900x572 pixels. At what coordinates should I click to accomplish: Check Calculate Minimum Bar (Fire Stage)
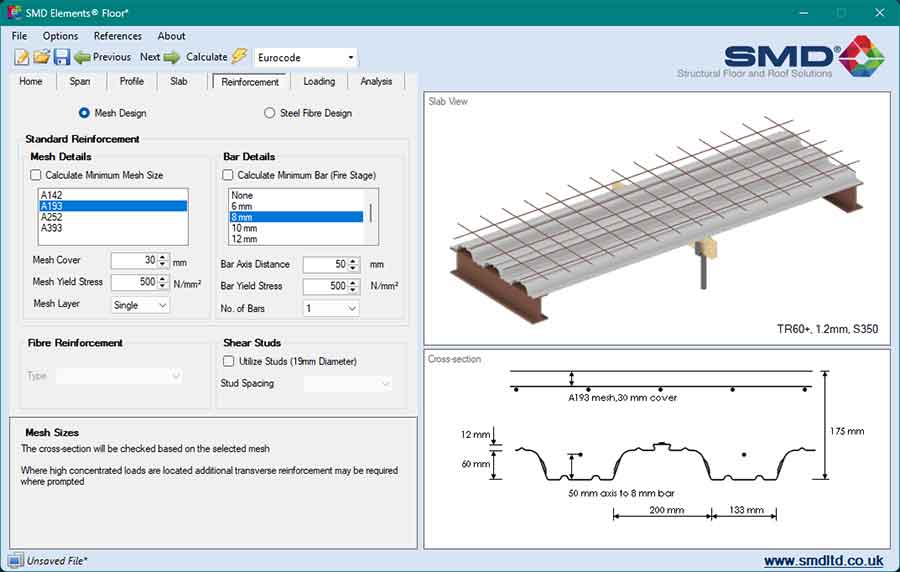228,175
